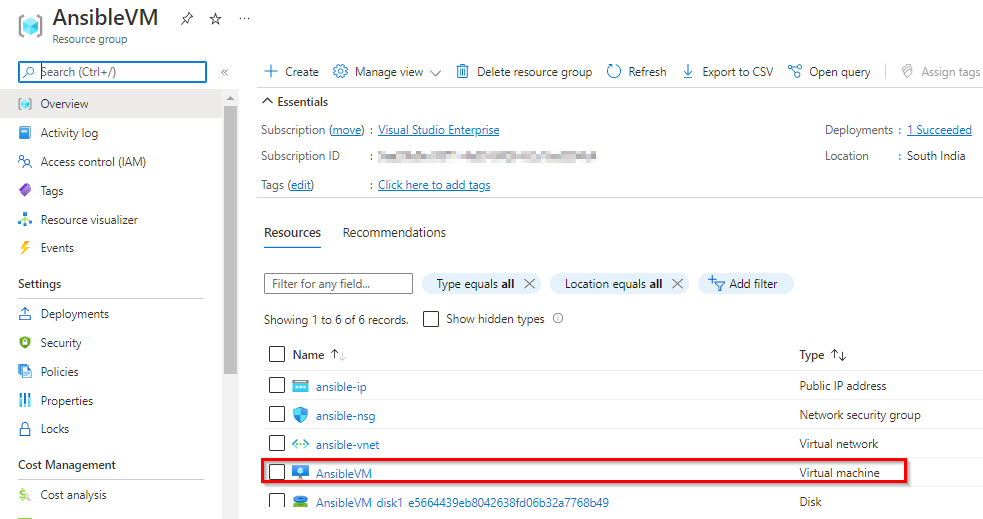Open the ansible-nsg resource link
The image size is (983, 519).
point(345,416)
